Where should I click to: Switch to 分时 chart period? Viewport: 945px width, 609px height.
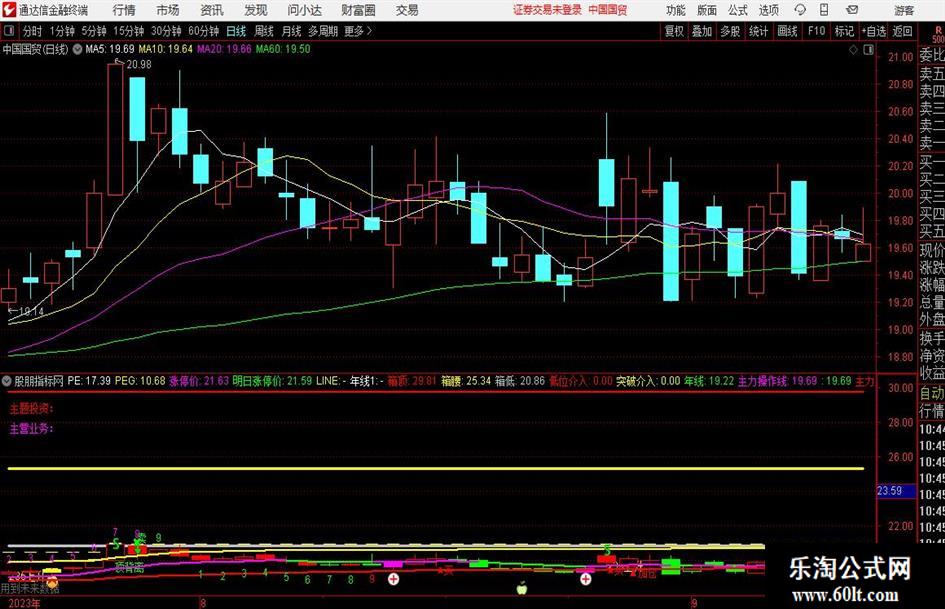pyautogui.click(x=33, y=31)
